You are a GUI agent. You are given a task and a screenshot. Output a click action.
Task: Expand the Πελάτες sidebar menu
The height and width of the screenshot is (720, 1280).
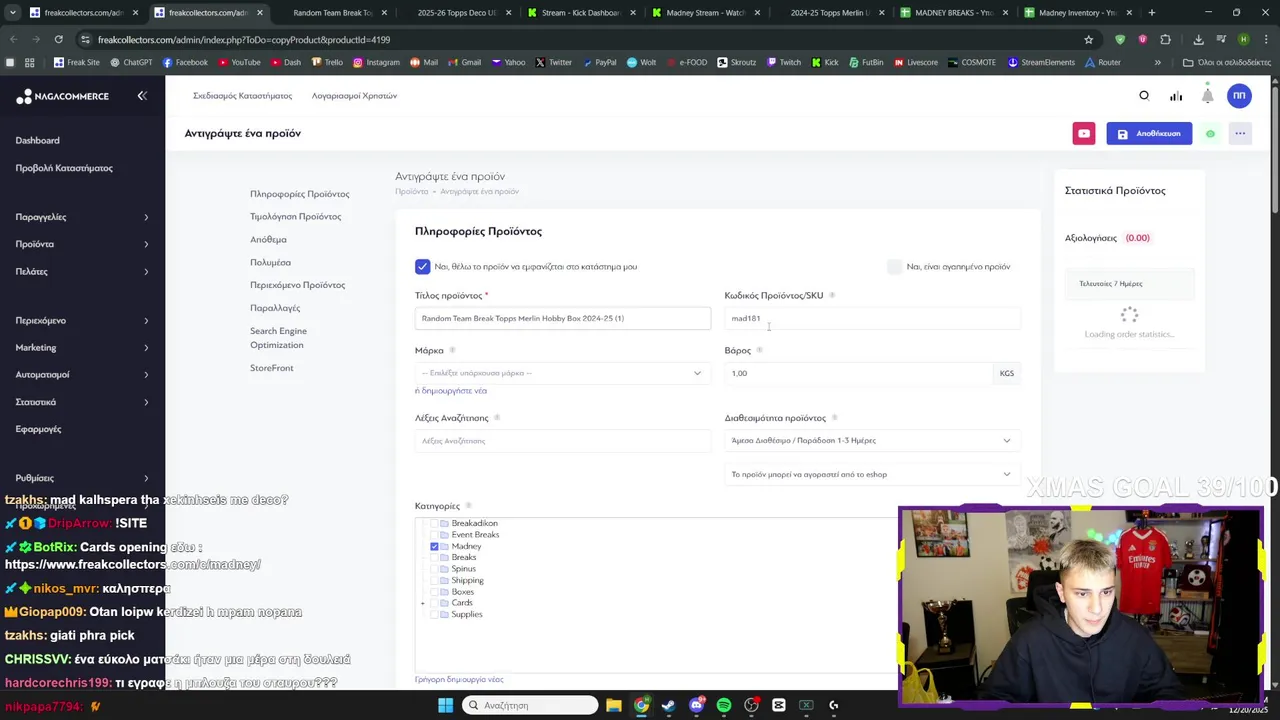pyautogui.click(x=82, y=272)
